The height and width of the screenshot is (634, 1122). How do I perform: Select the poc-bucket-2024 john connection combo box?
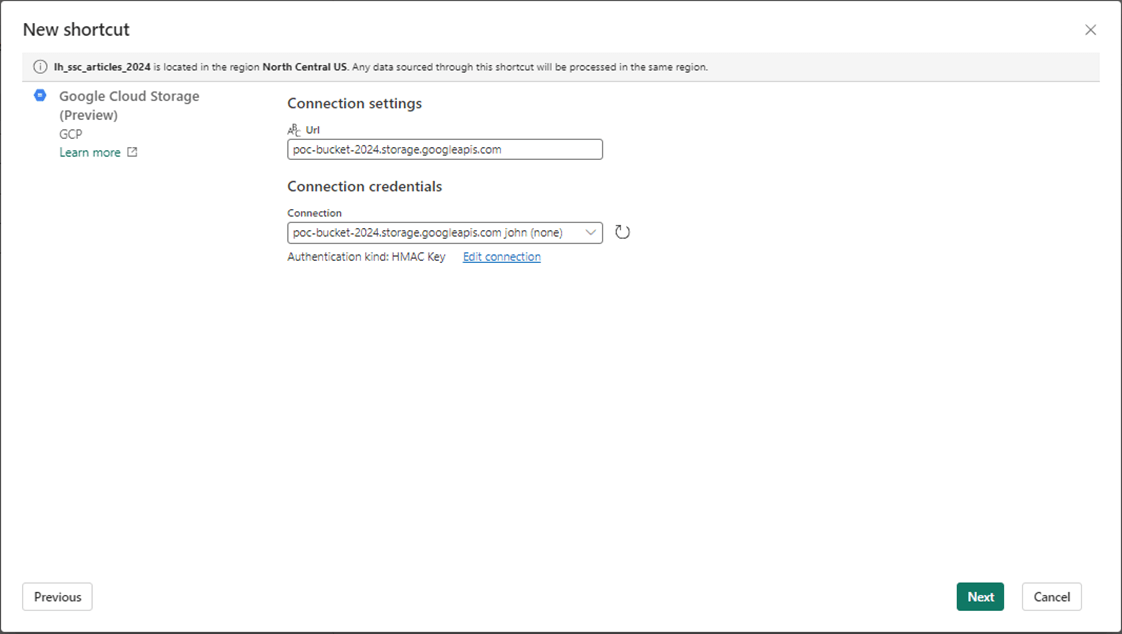(430, 232)
